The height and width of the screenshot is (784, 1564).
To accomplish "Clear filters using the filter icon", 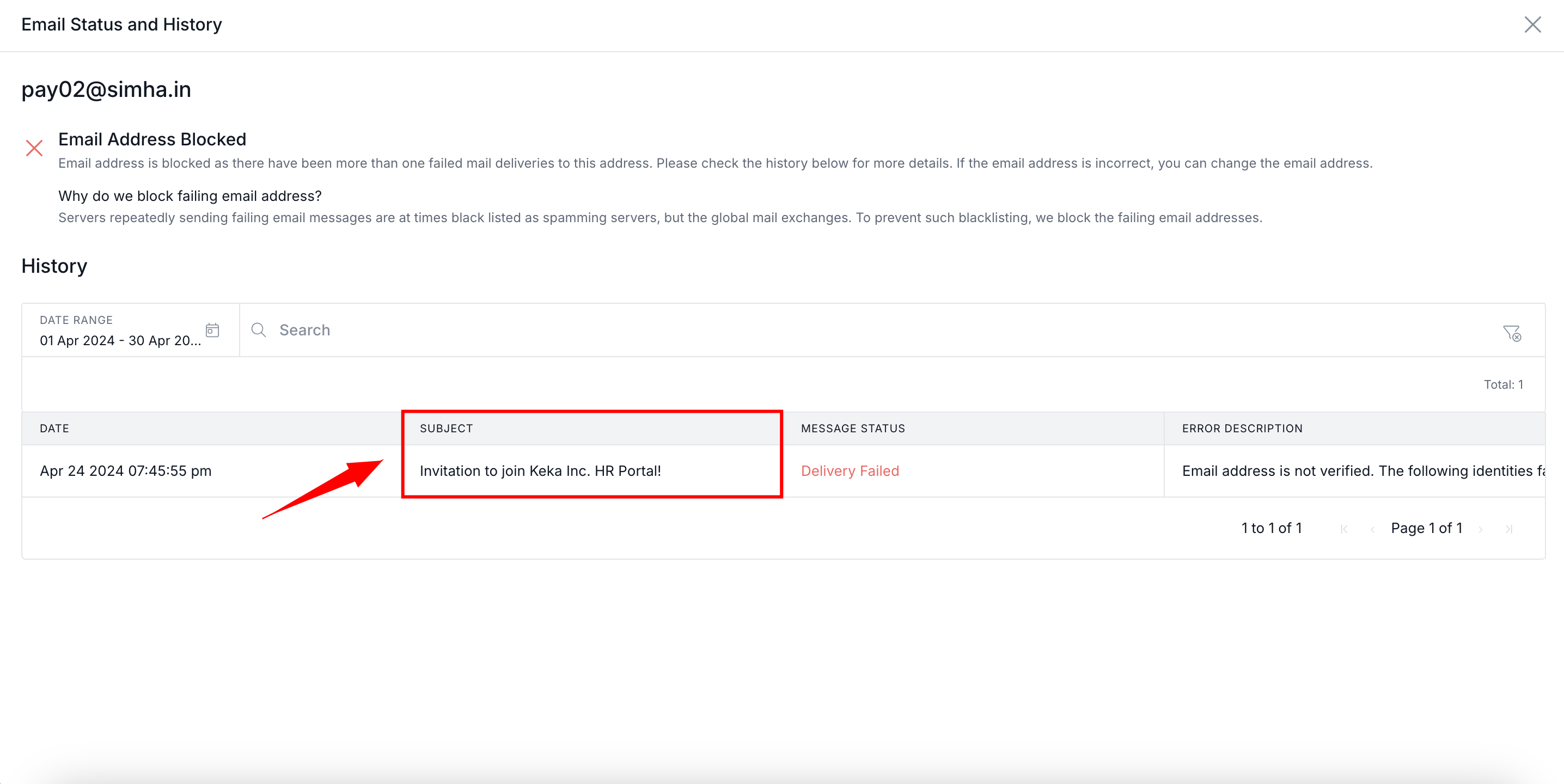I will coord(1512,333).
